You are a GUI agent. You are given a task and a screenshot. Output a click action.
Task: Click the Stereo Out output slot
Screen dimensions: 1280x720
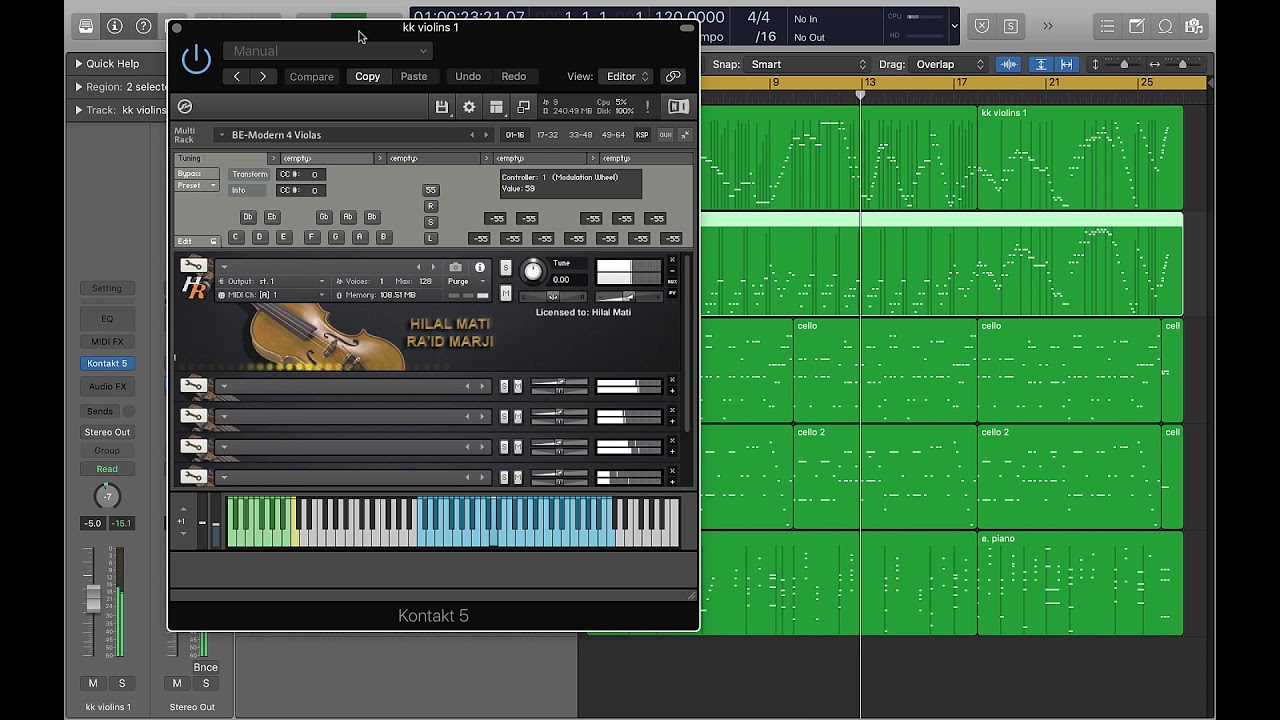(107, 432)
